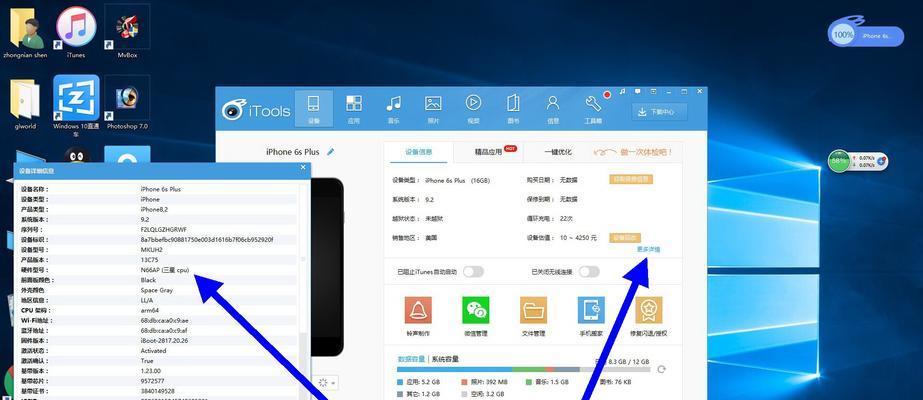Open the 视频 (Video) section in iTools
The height and width of the screenshot is (400, 923).
pos(473,109)
